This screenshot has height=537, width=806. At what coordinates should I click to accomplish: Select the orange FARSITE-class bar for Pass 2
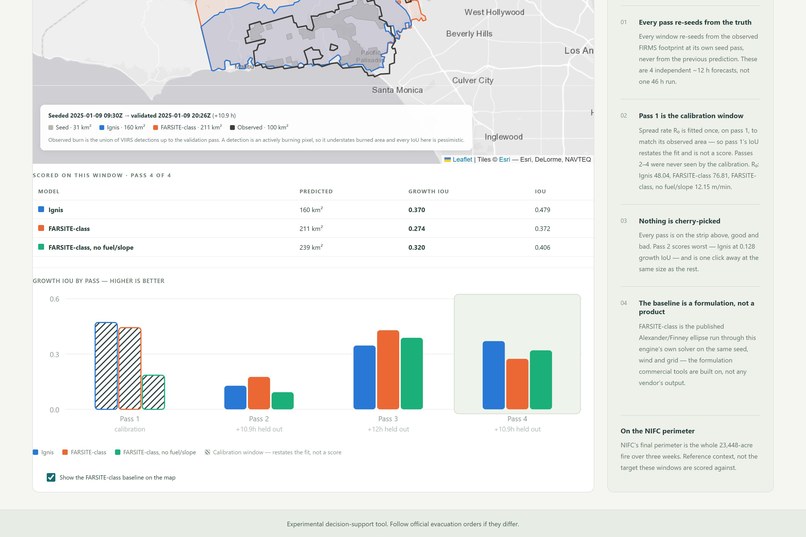coord(259,393)
